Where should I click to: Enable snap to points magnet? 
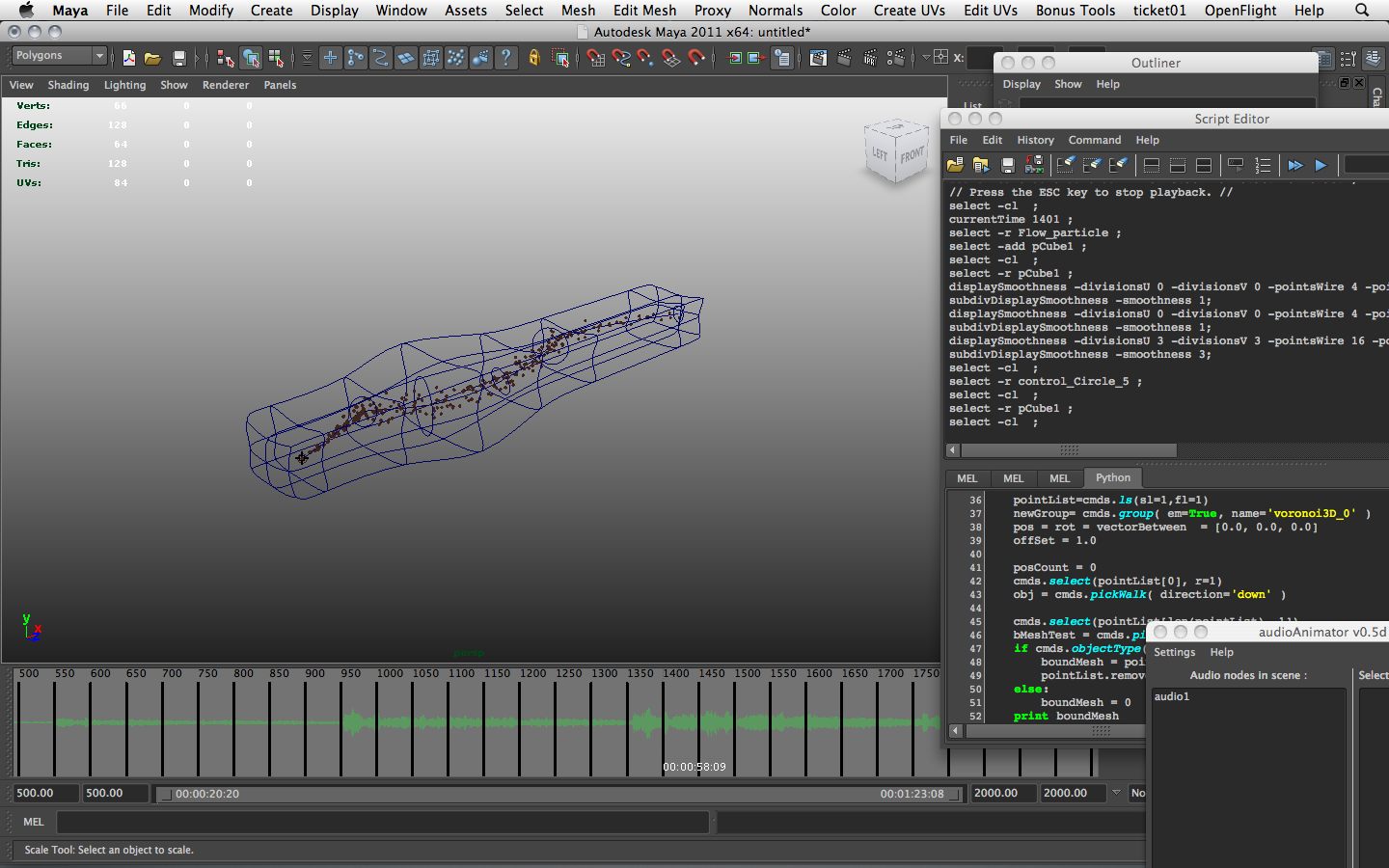click(646, 59)
